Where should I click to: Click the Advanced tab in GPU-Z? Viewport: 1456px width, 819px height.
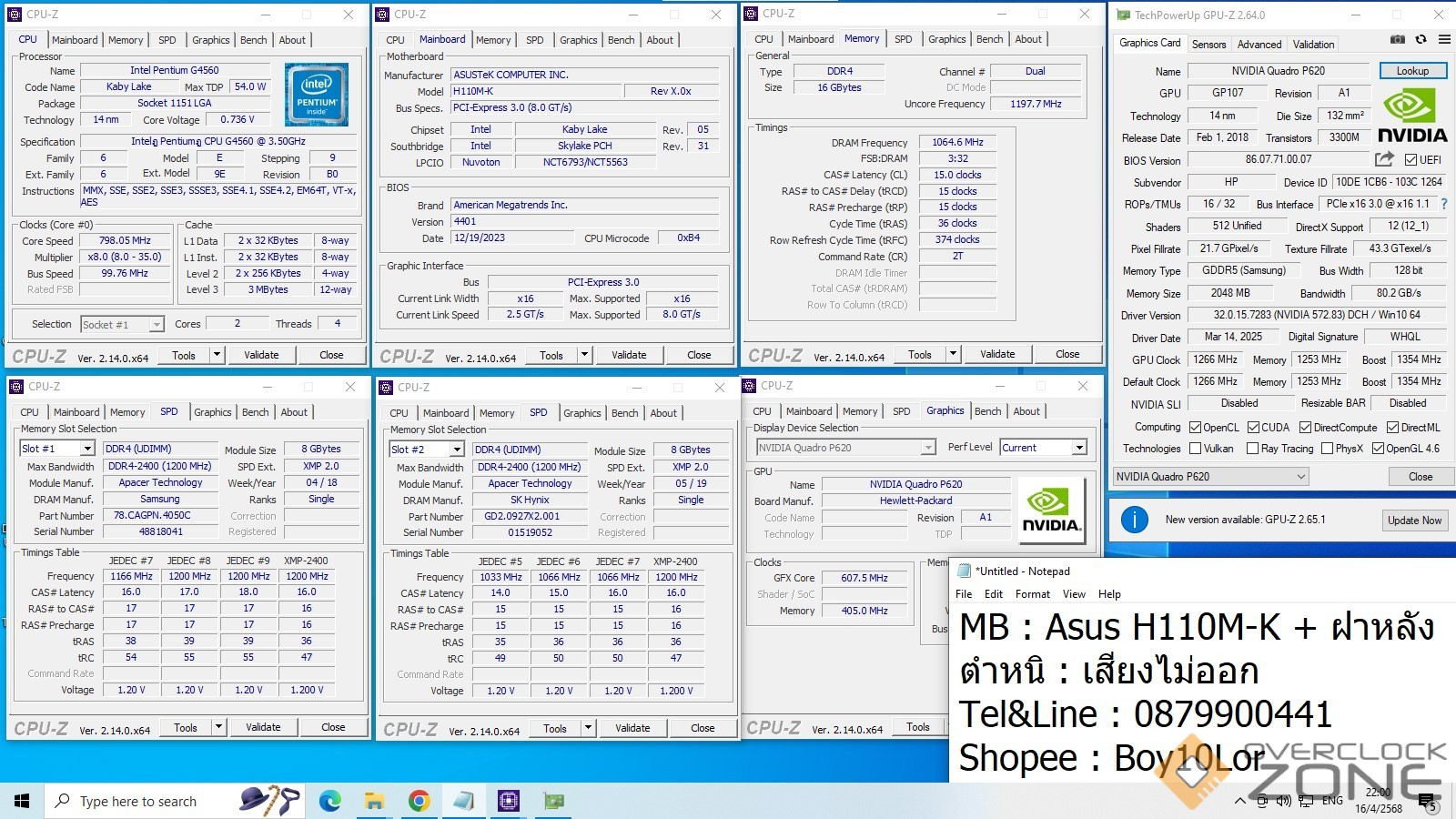1259,44
